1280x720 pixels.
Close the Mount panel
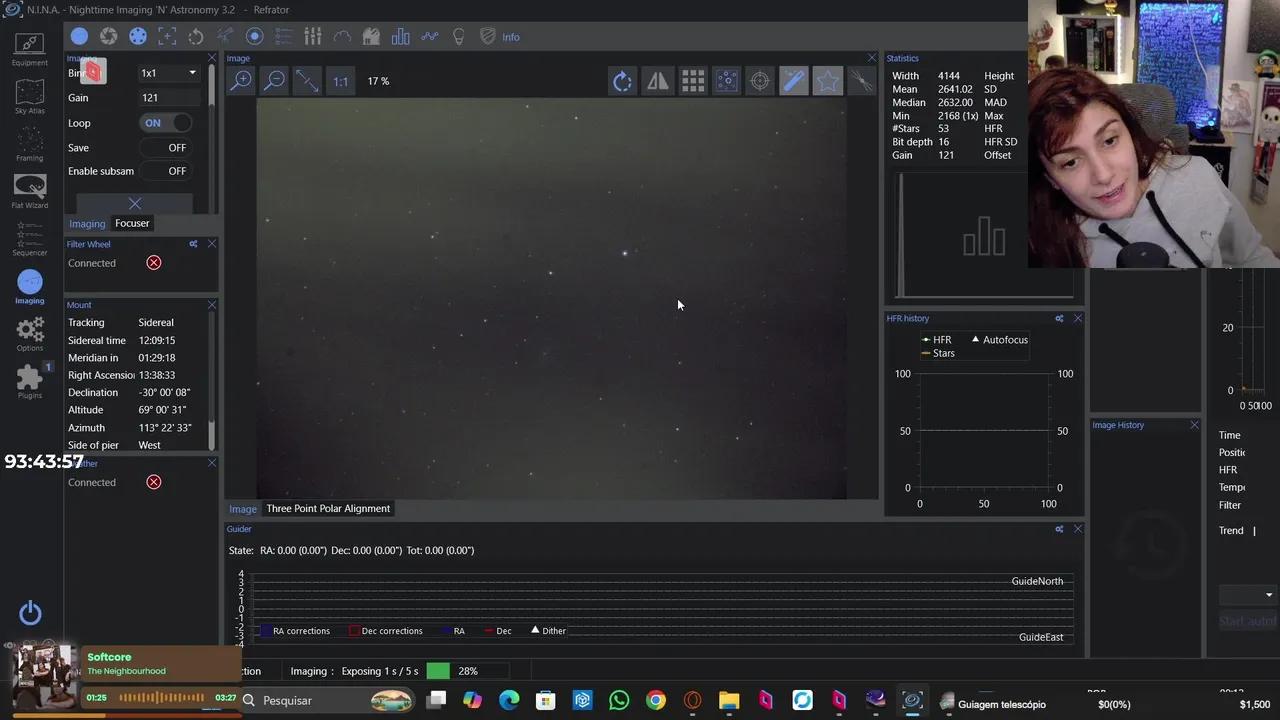[211, 305]
